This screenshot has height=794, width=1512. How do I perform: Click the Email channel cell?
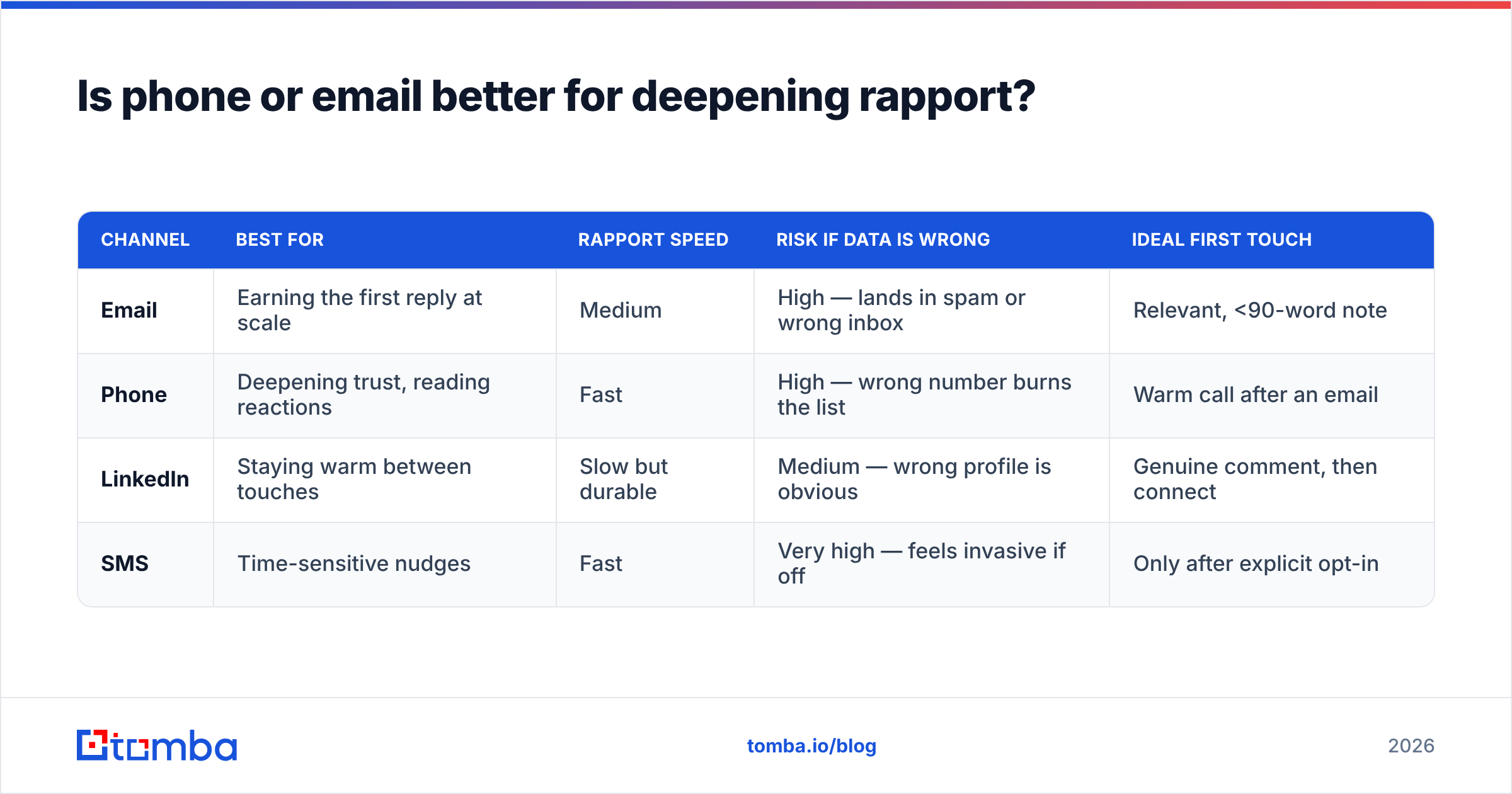click(146, 311)
